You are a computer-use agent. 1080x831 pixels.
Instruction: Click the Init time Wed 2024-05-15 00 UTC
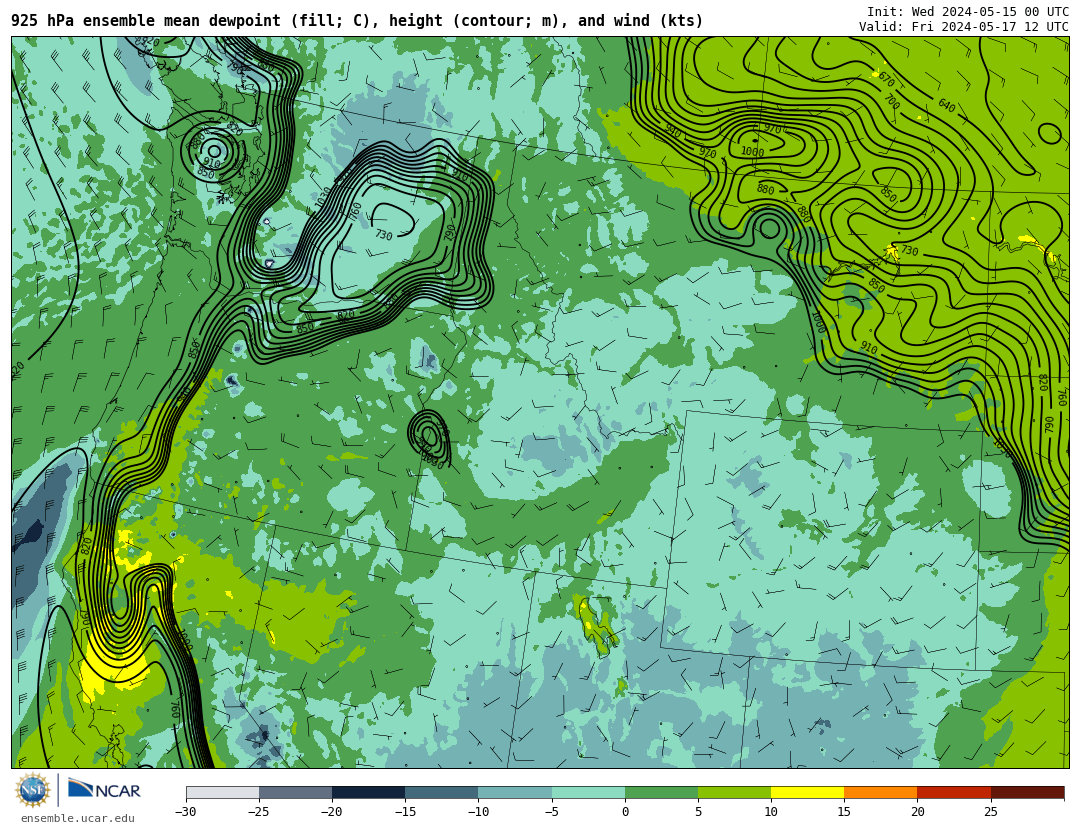[968, 12]
